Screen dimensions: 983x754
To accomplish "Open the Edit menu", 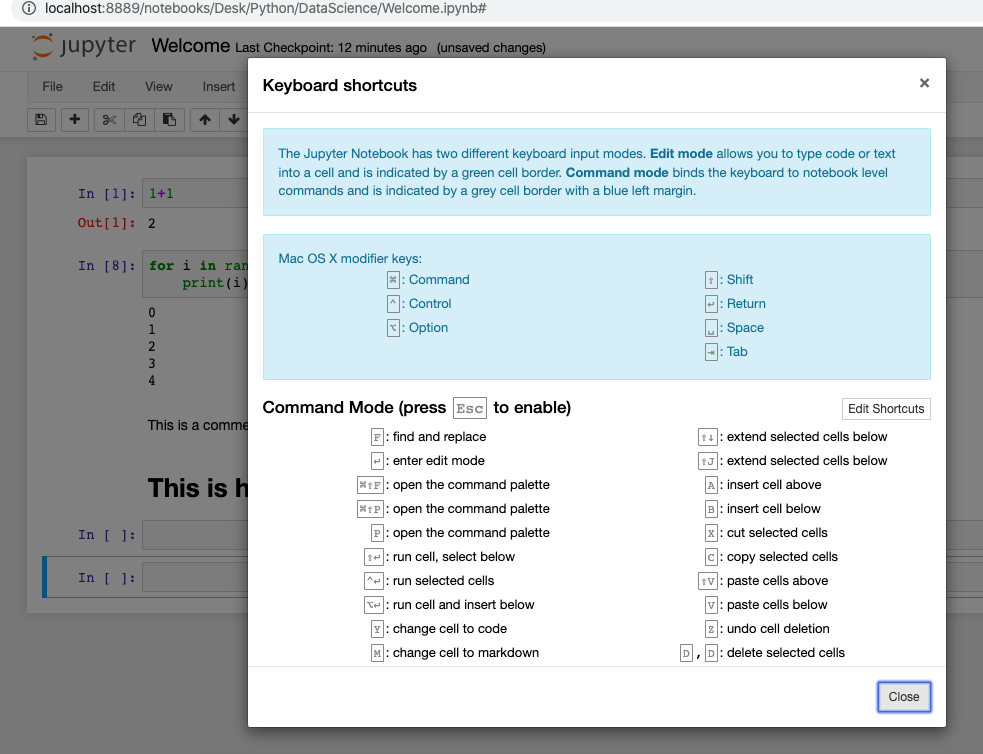I will 103,86.
